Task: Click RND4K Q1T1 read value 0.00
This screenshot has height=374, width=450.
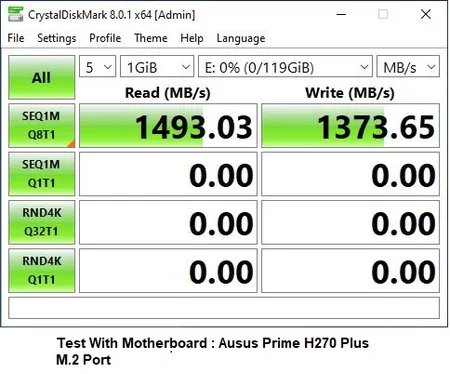Action: coord(168,271)
